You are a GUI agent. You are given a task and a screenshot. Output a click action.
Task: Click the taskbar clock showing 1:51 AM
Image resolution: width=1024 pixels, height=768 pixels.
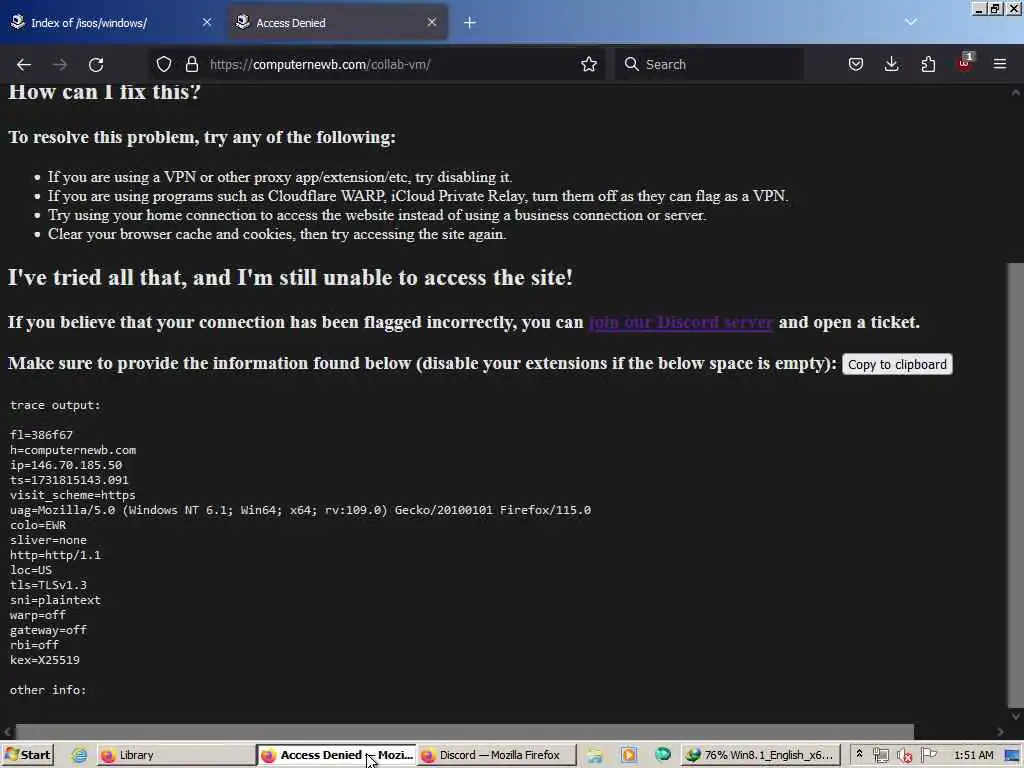click(974, 755)
